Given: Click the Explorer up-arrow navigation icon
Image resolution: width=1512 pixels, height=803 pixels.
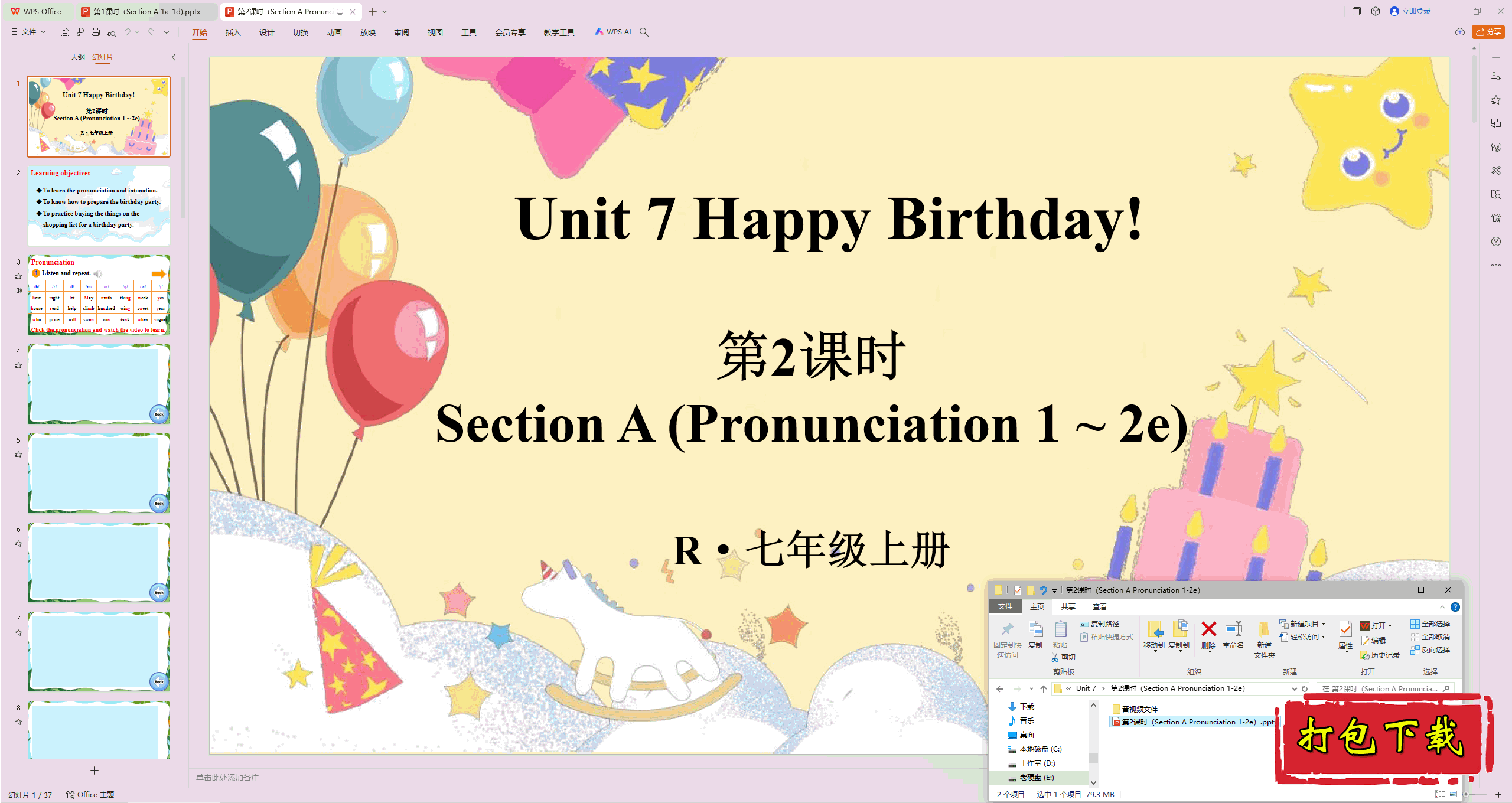Looking at the screenshot, I should tap(1044, 688).
